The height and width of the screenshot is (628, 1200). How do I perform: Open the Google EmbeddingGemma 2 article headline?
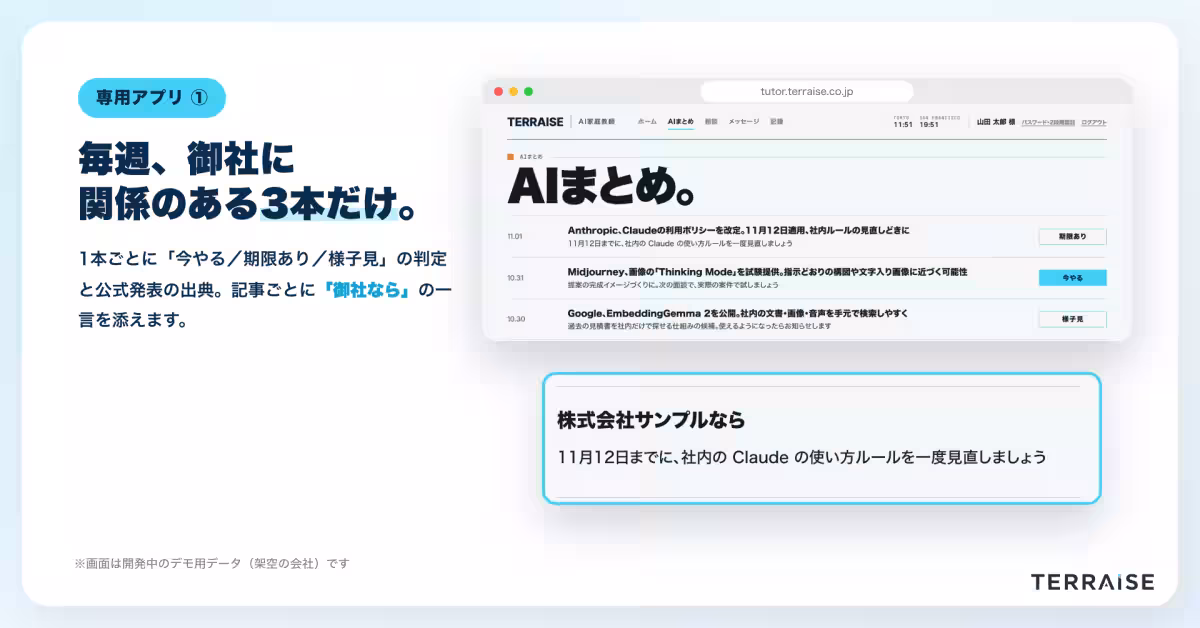(x=737, y=313)
